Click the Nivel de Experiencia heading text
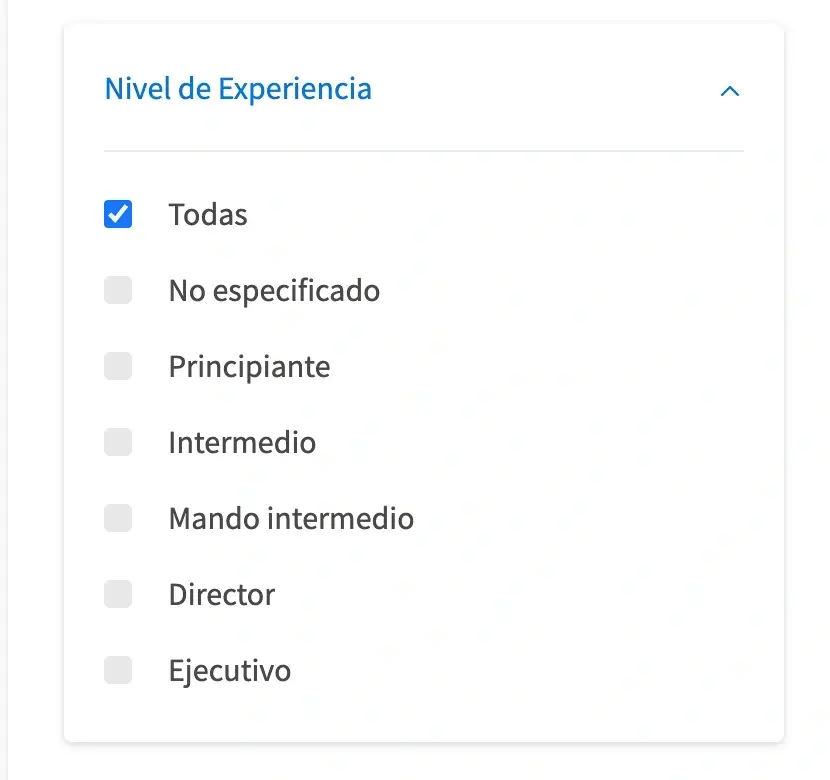 (x=238, y=89)
